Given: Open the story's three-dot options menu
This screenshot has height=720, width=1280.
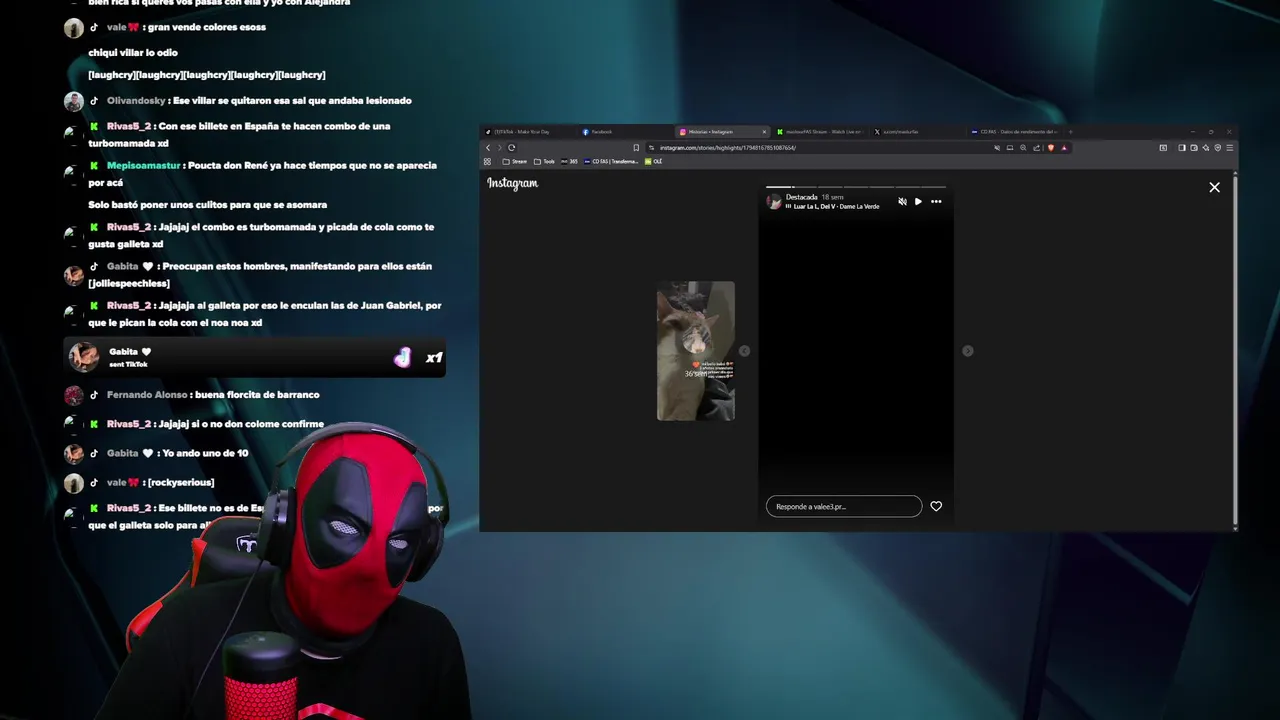Looking at the screenshot, I should click(x=936, y=202).
